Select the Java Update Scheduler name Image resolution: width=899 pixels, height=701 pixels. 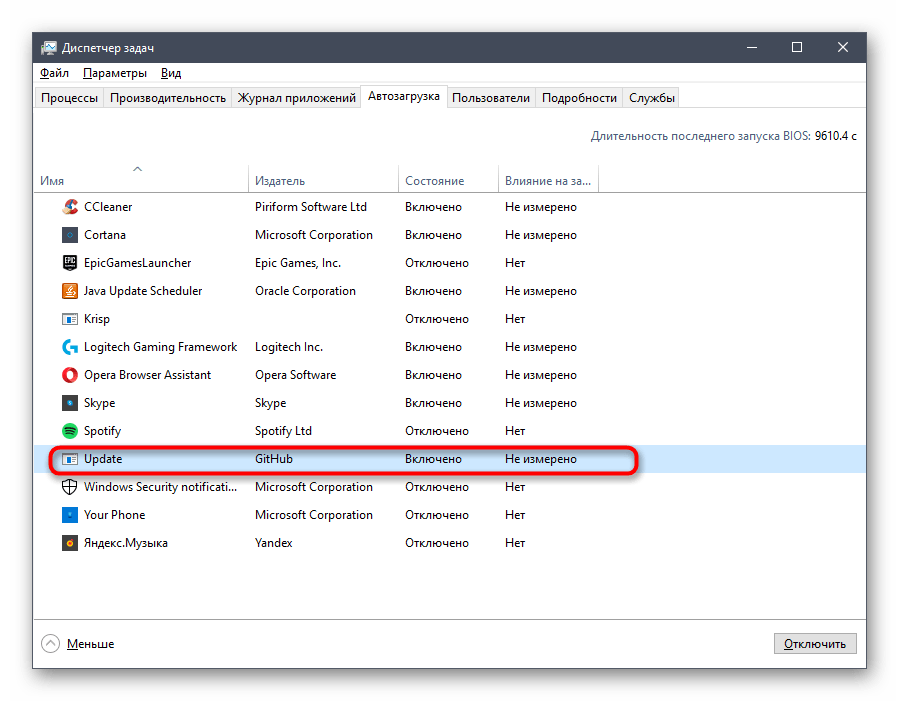coord(143,291)
